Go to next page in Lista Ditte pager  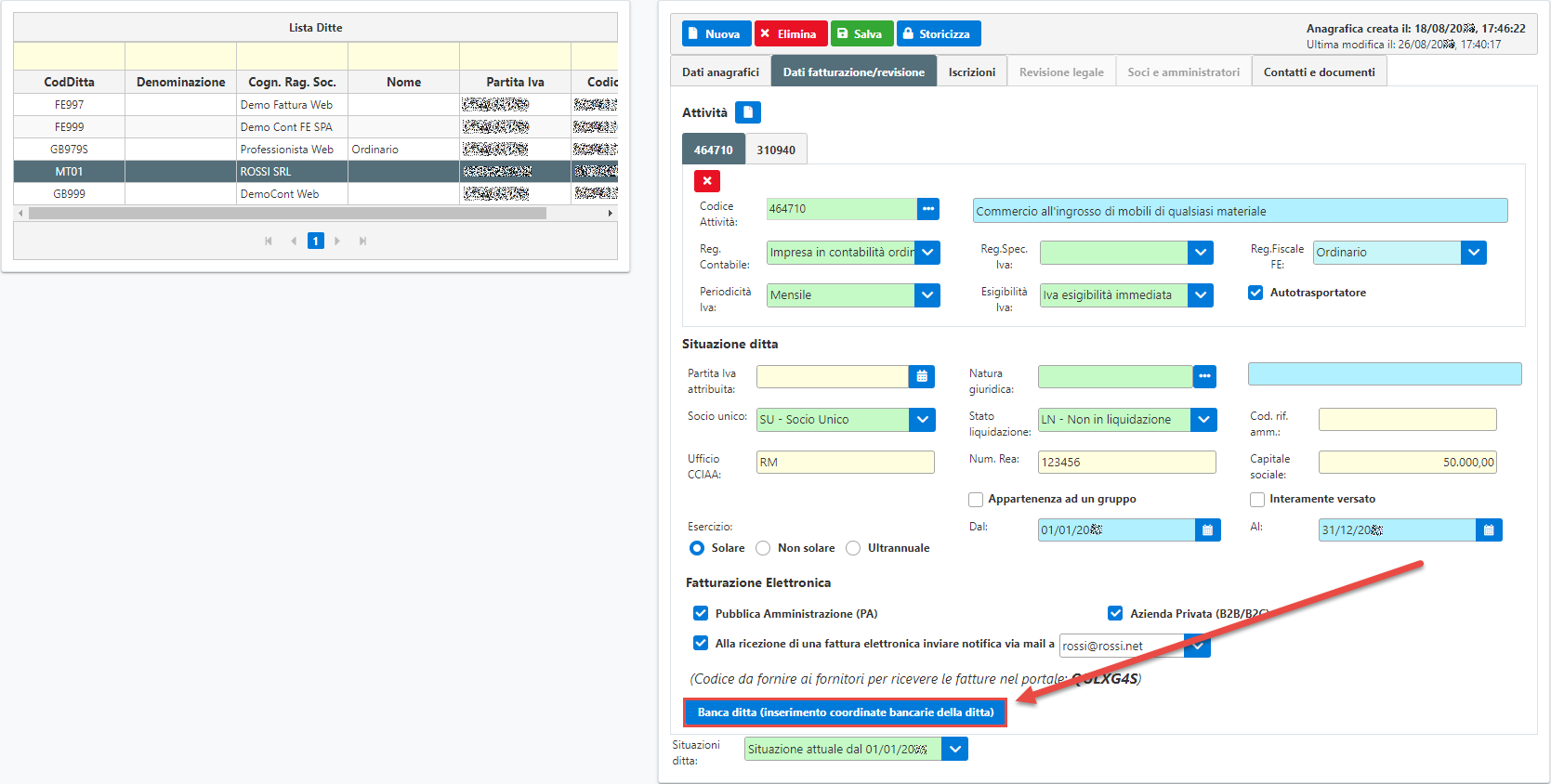(x=337, y=241)
